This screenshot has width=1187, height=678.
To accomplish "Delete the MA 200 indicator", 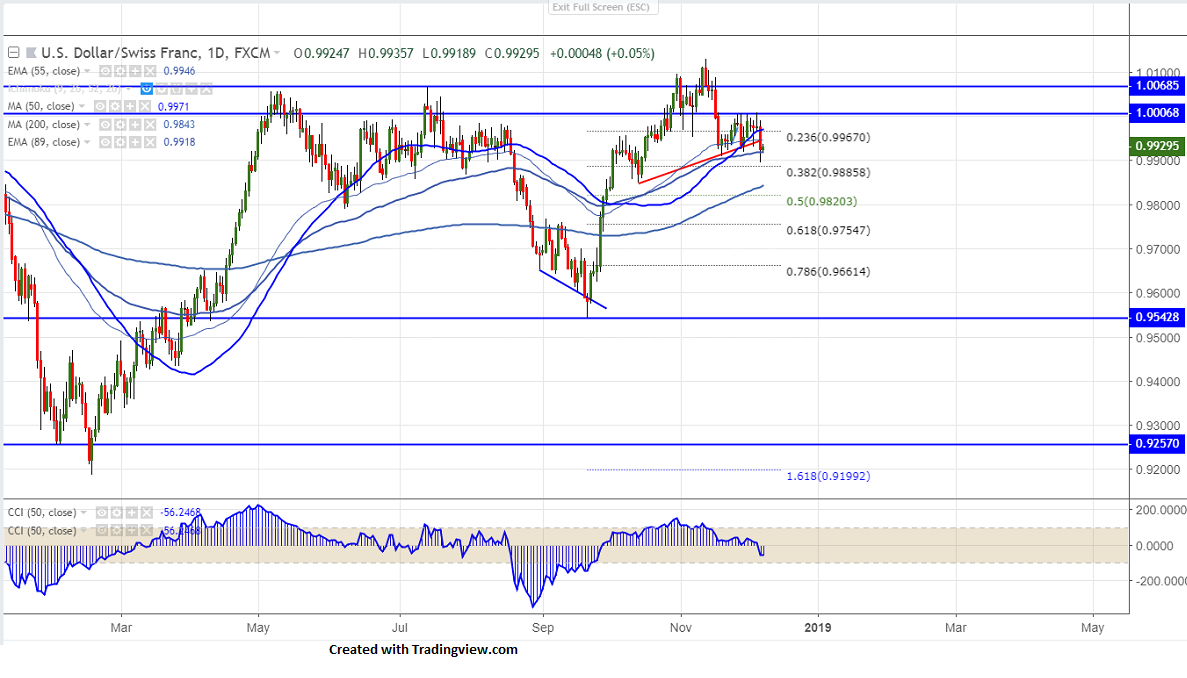I will point(151,124).
